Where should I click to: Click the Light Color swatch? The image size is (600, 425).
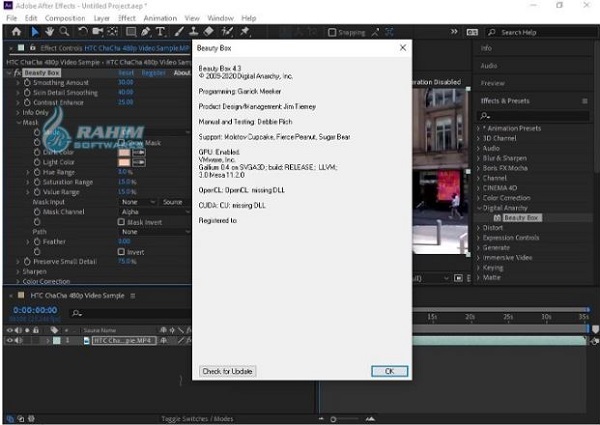pos(124,162)
